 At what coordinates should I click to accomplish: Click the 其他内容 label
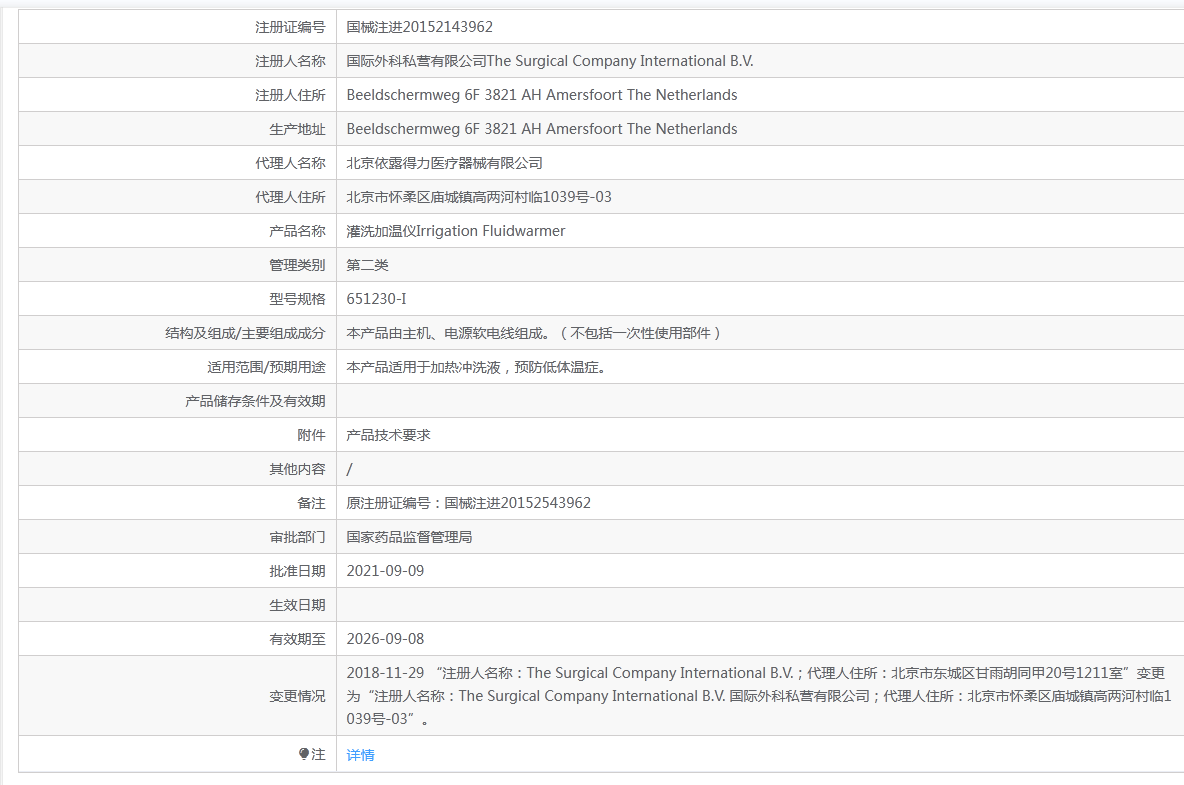pos(298,469)
